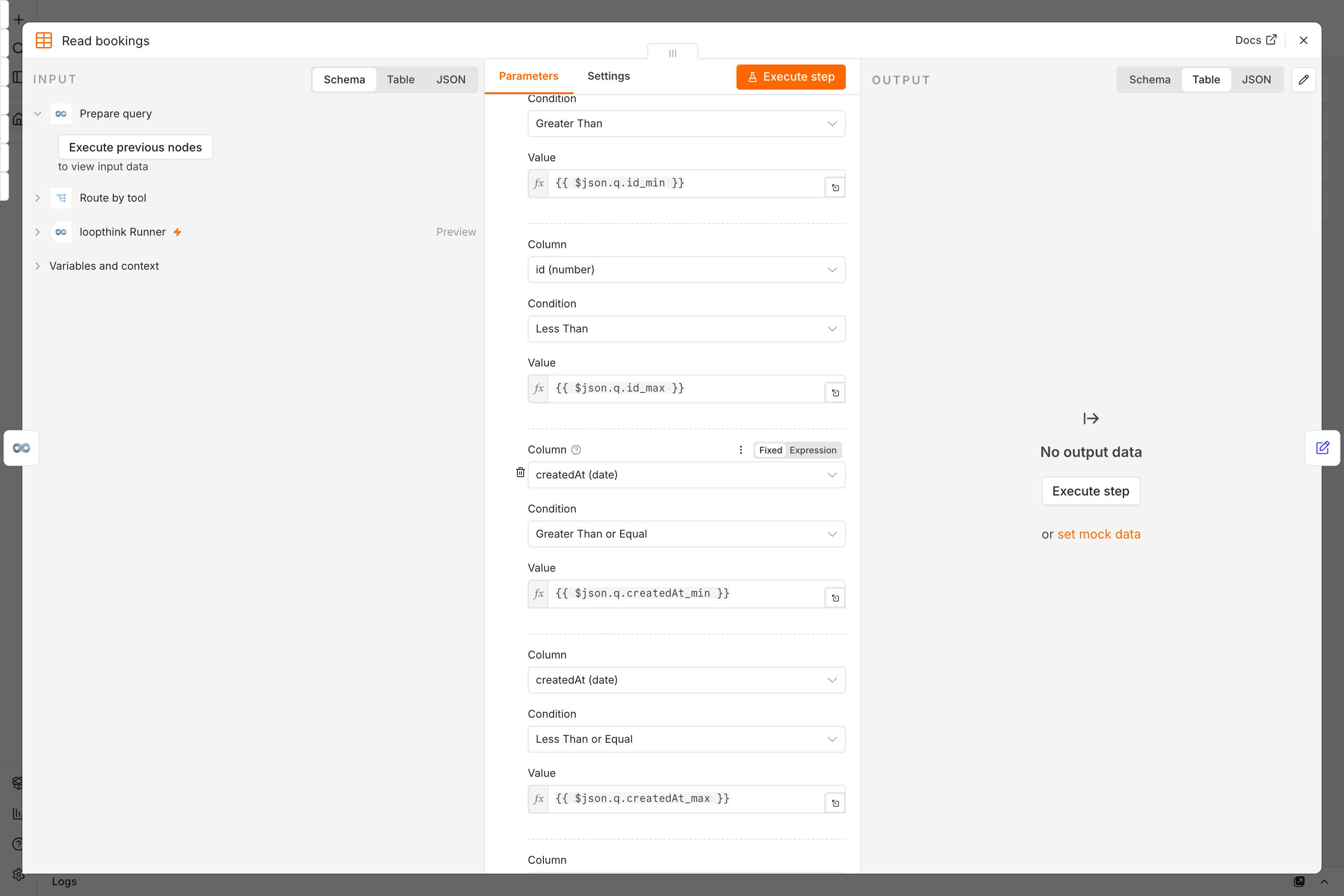The width and height of the screenshot is (1344, 896).
Task: Click the Prepare query node icon
Action: [x=61, y=114]
